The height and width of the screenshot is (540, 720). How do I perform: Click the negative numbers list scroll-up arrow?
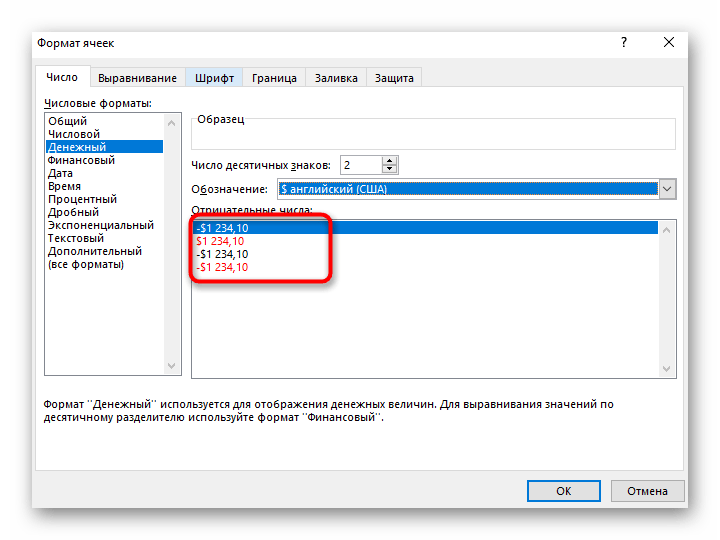(667, 230)
